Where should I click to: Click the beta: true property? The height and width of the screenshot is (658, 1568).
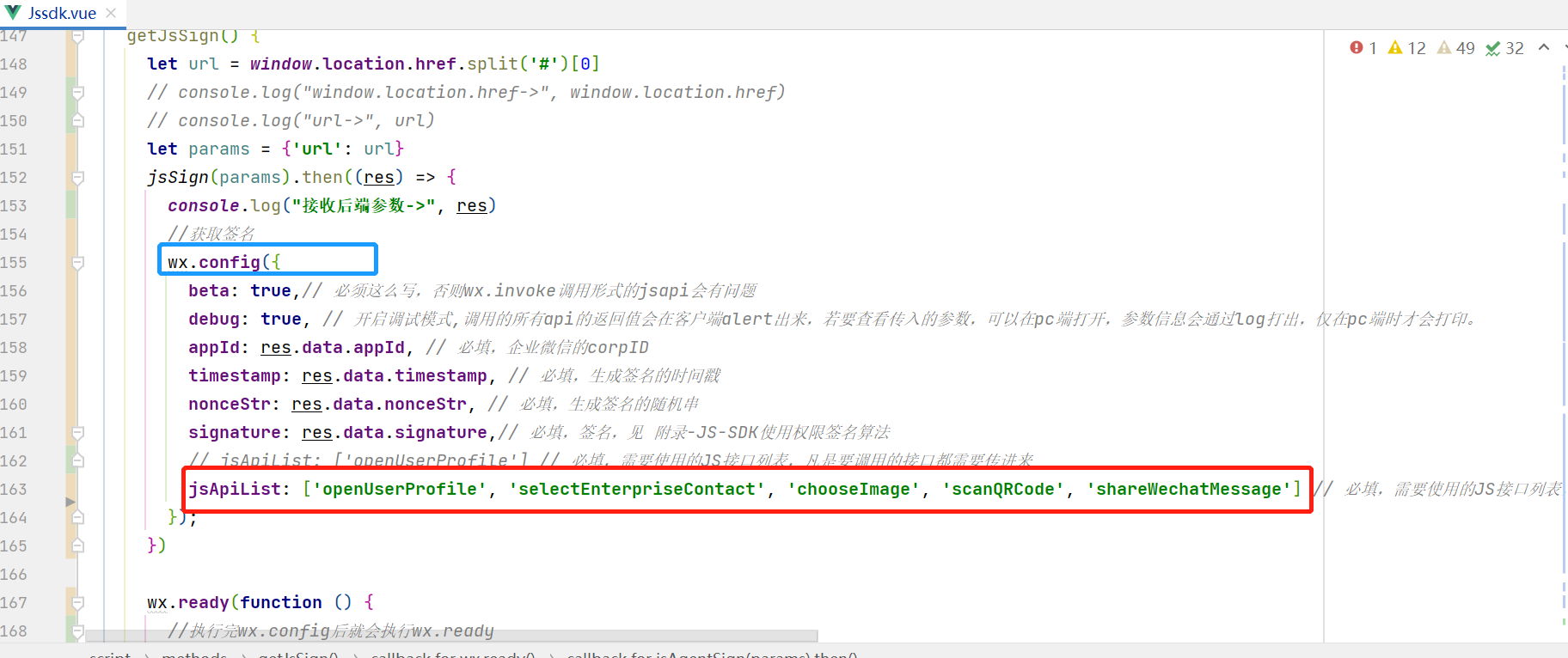point(240,290)
